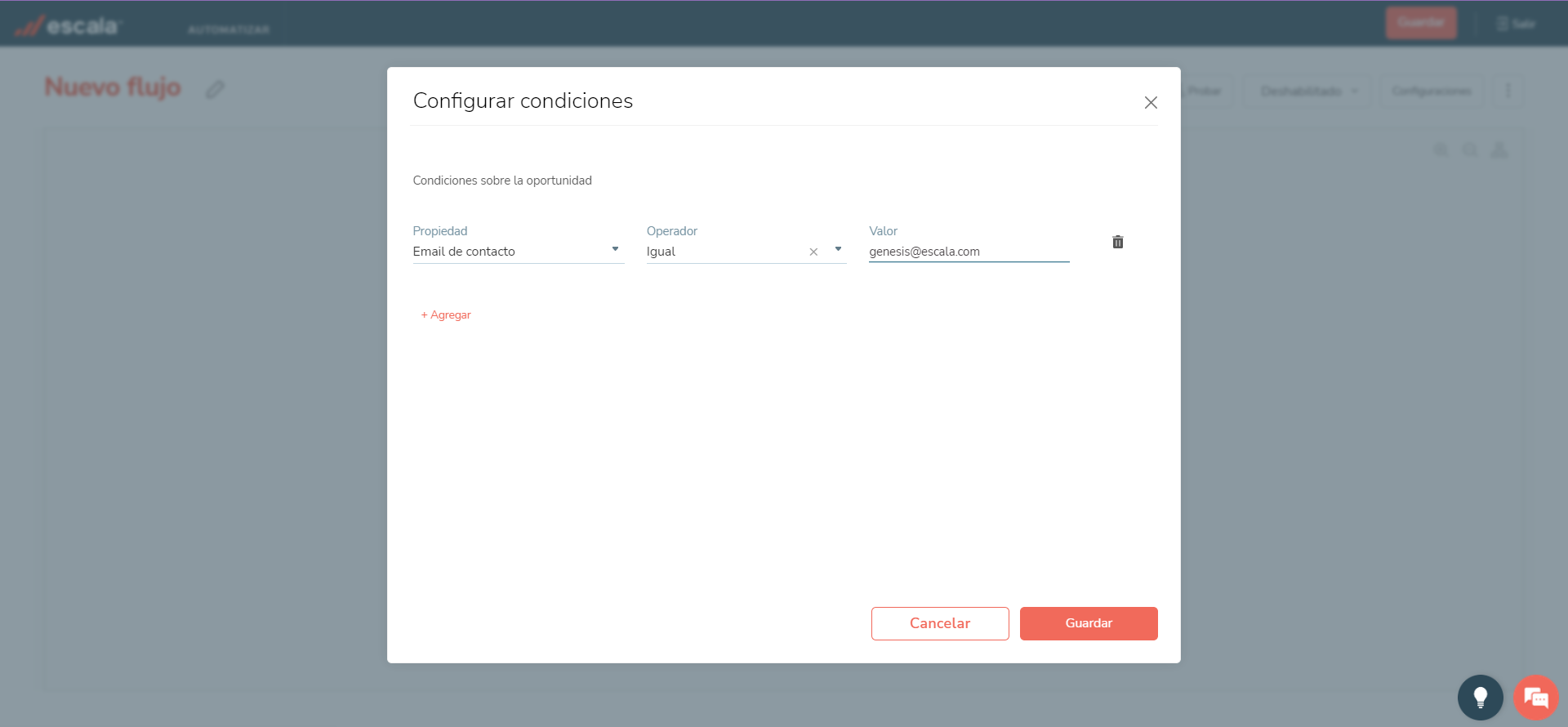
Task: Open the Deshabilitado status dropdown
Action: click(1308, 91)
